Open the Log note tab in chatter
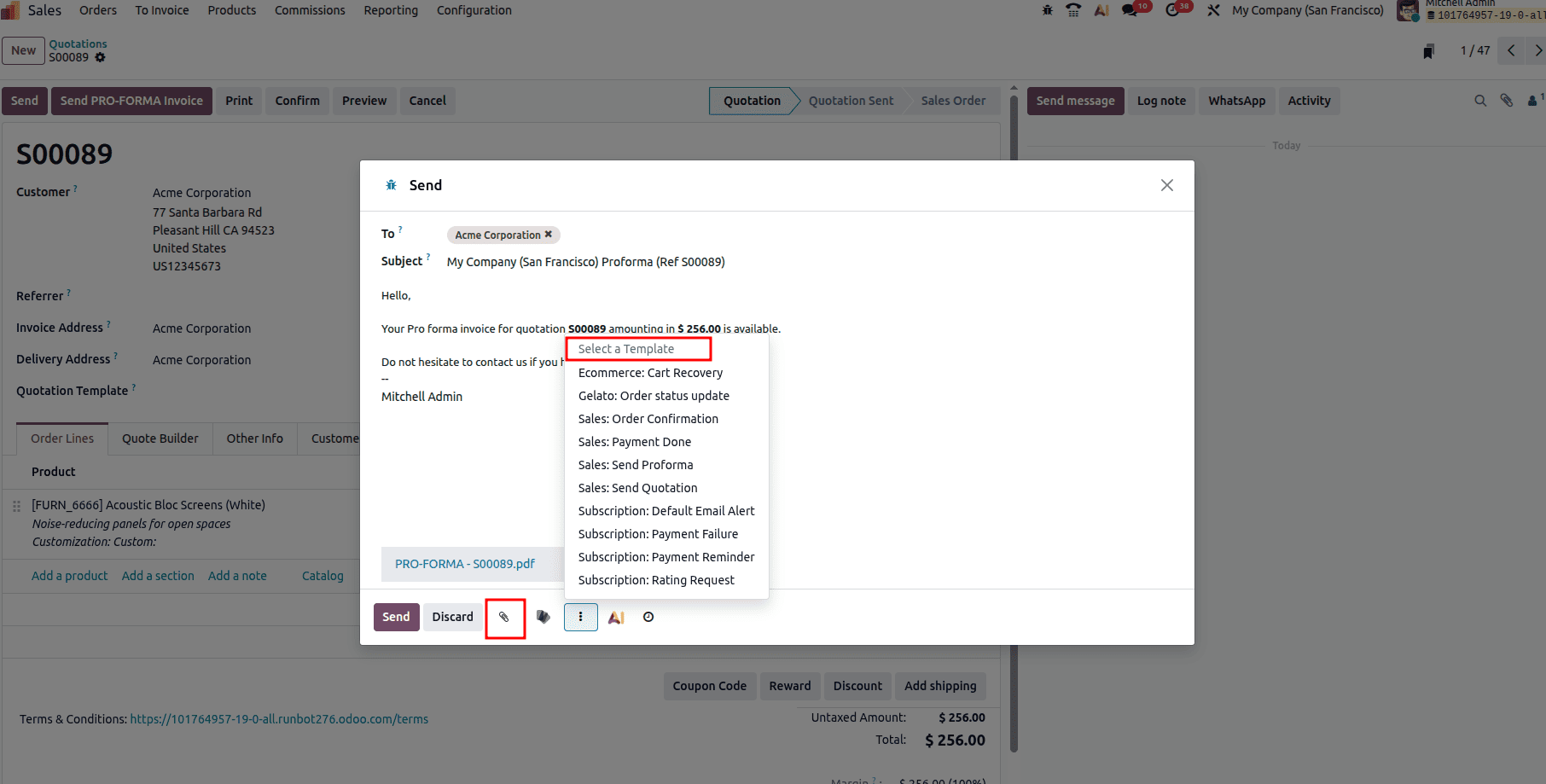The width and height of the screenshot is (1546, 784). (x=1161, y=101)
